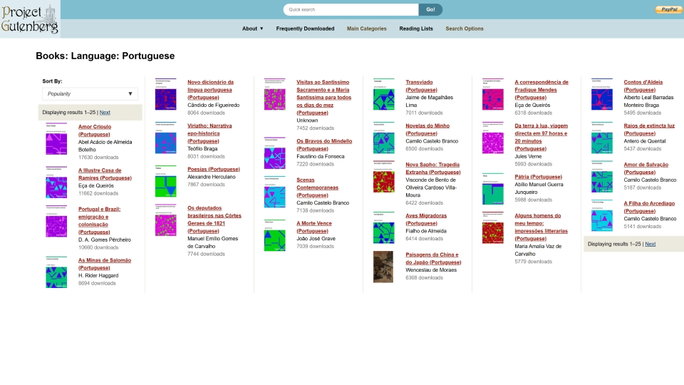
Task: Open the About dropdown menu
Action: [253, 29]
